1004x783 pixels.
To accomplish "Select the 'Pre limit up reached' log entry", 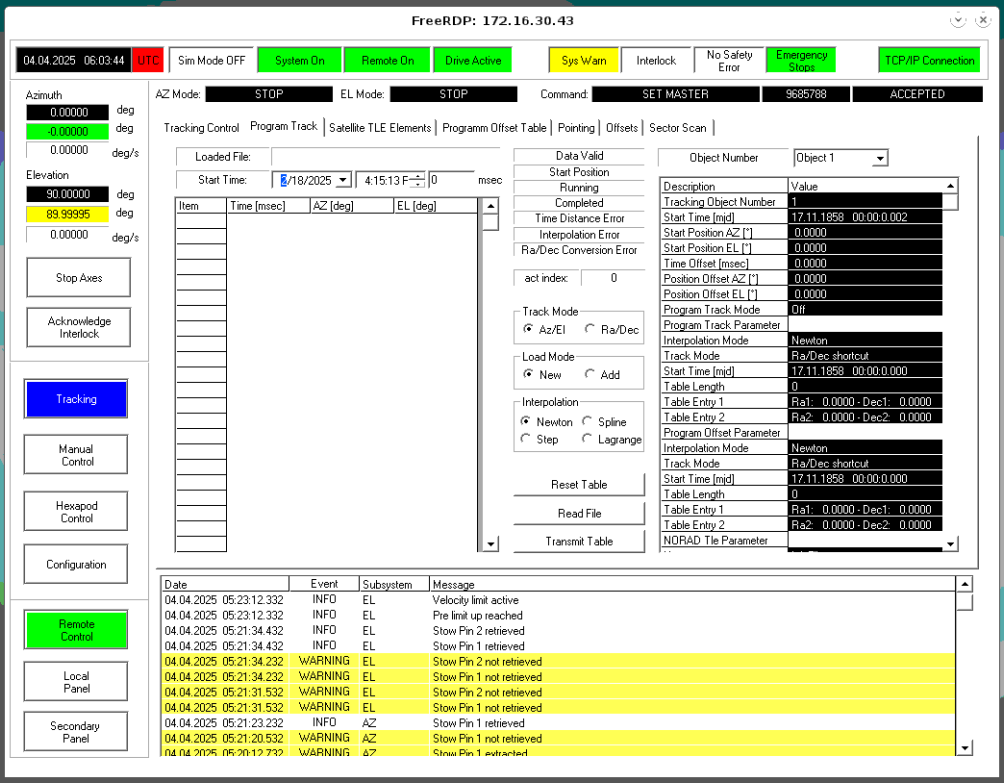I will [x=558, y=615].
